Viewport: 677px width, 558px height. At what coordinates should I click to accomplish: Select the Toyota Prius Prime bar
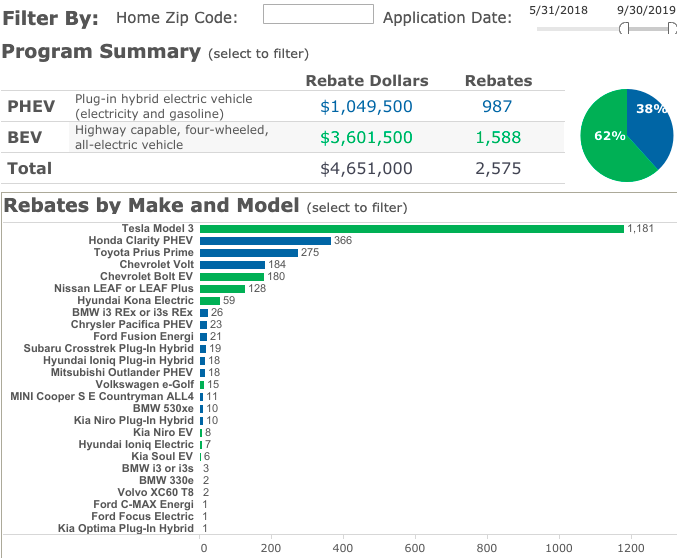pos(249,253)
